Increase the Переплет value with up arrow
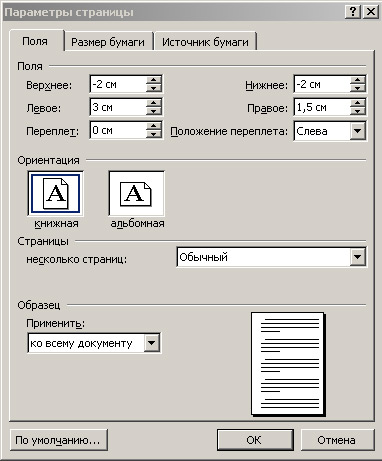 point(154,126)
